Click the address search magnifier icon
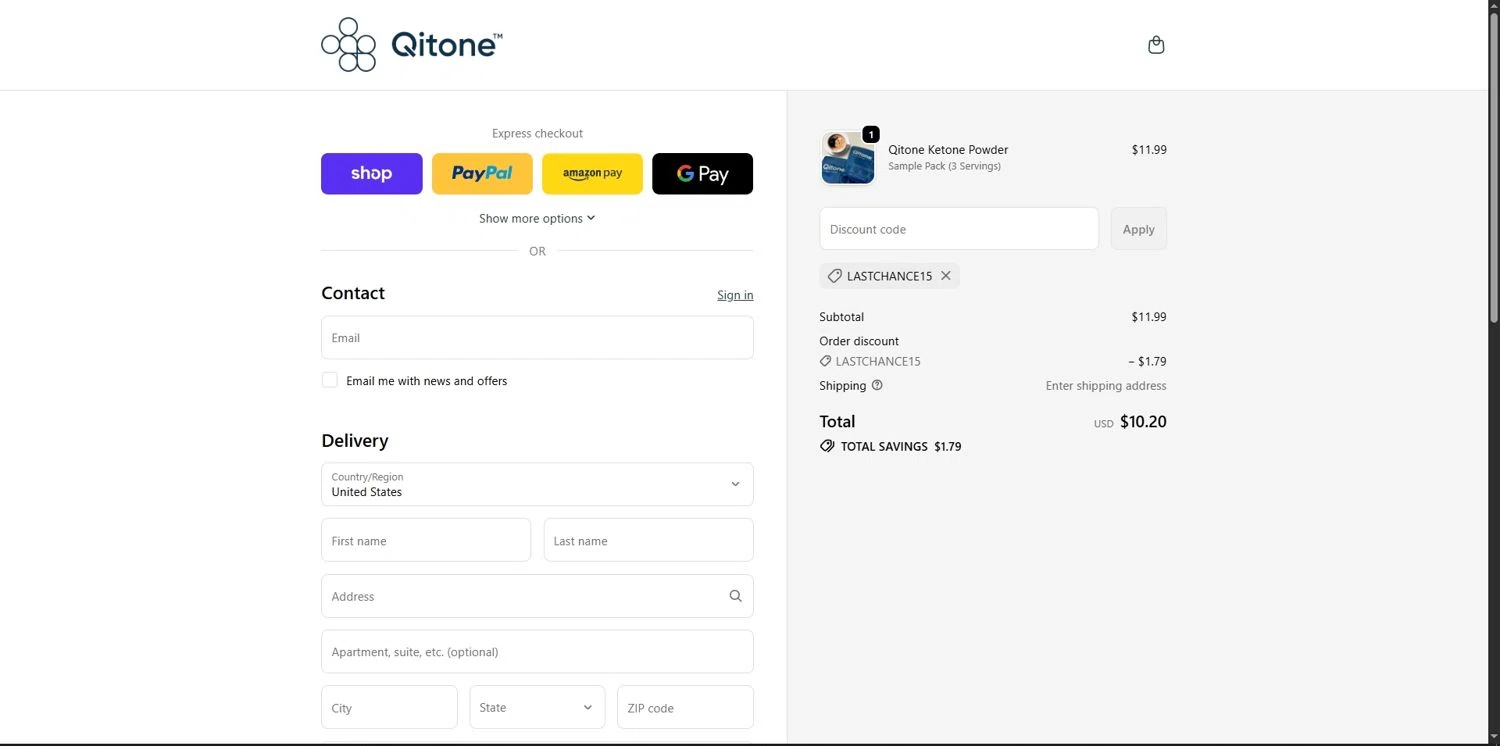This screenshot has width=1500, height=746. 735,596
